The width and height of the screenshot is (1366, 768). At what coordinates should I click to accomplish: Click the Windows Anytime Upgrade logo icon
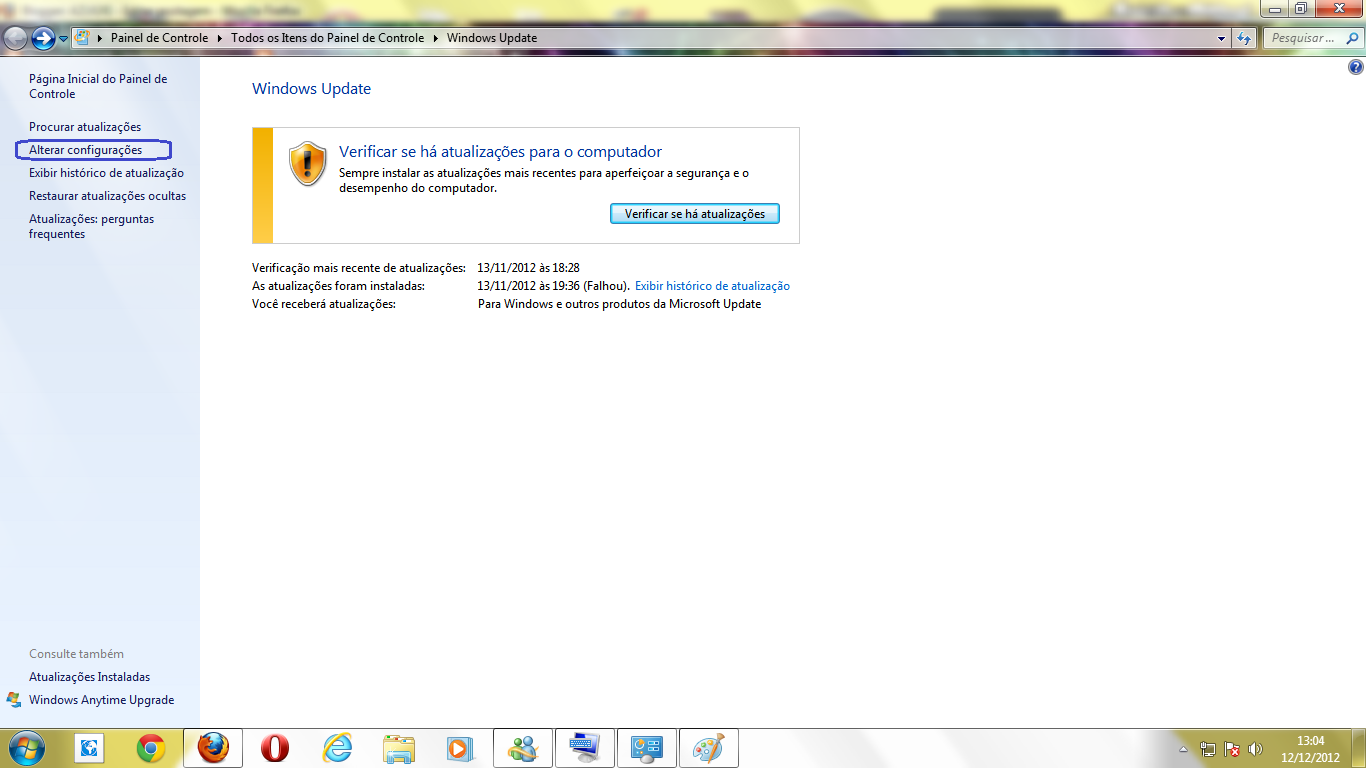click(x=14, y=699)
